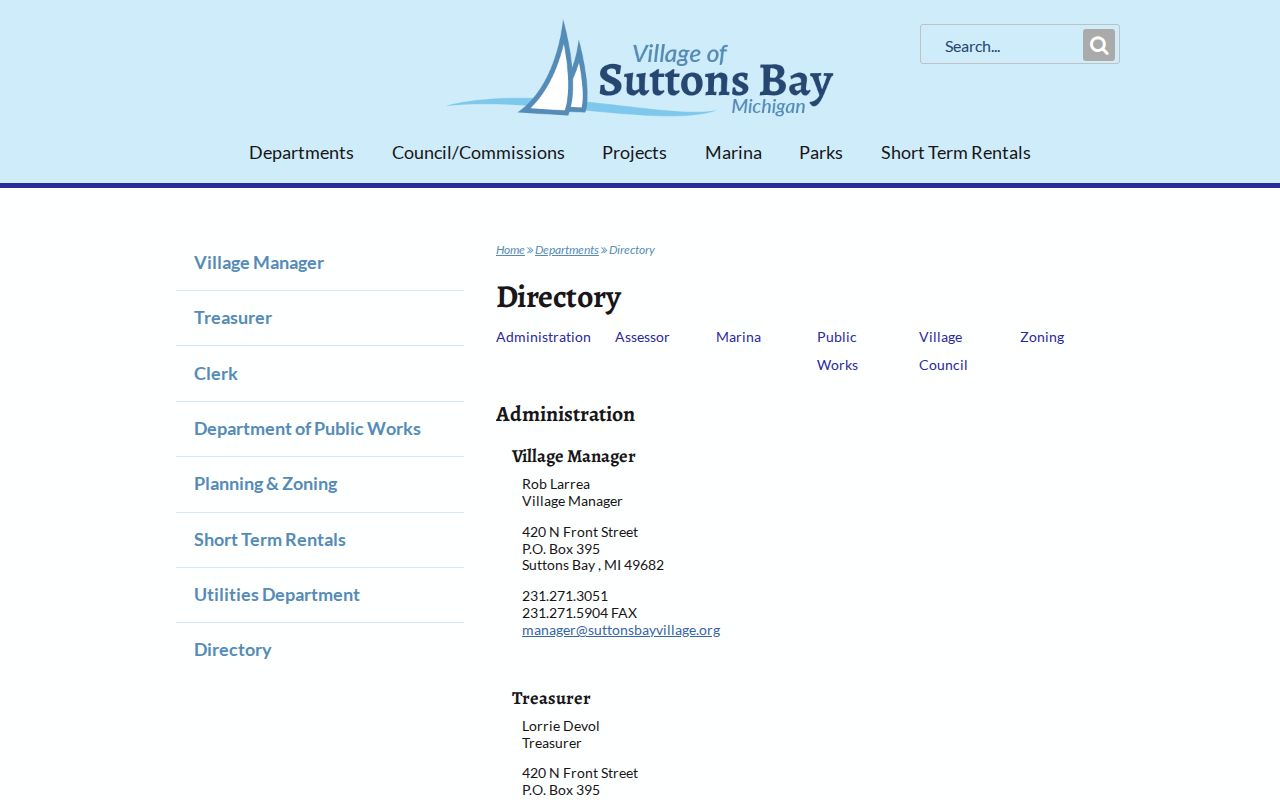
Task: Click the Administration section heading
Action: coord(565,414)
